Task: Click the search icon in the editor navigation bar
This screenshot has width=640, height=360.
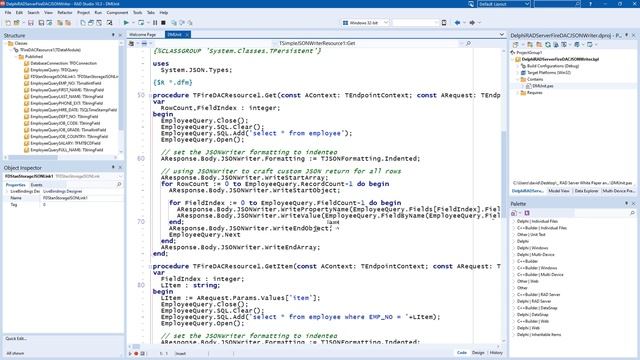Action: pyautogui.click(x=468, y=43)
